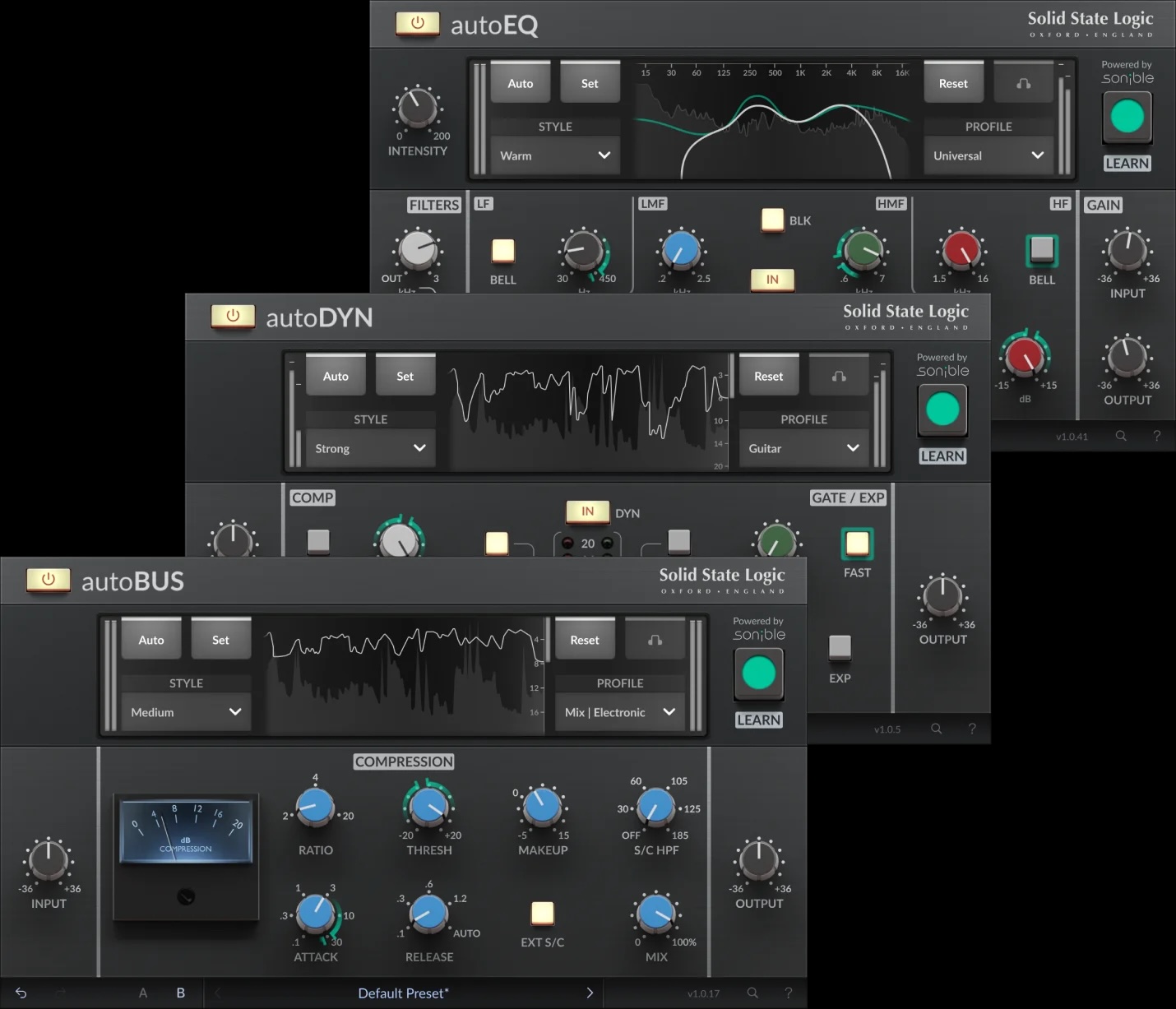Activate headphone reference listening in autoBUS
This screenshot has width=1176, height=1009.
click(655, 639)
